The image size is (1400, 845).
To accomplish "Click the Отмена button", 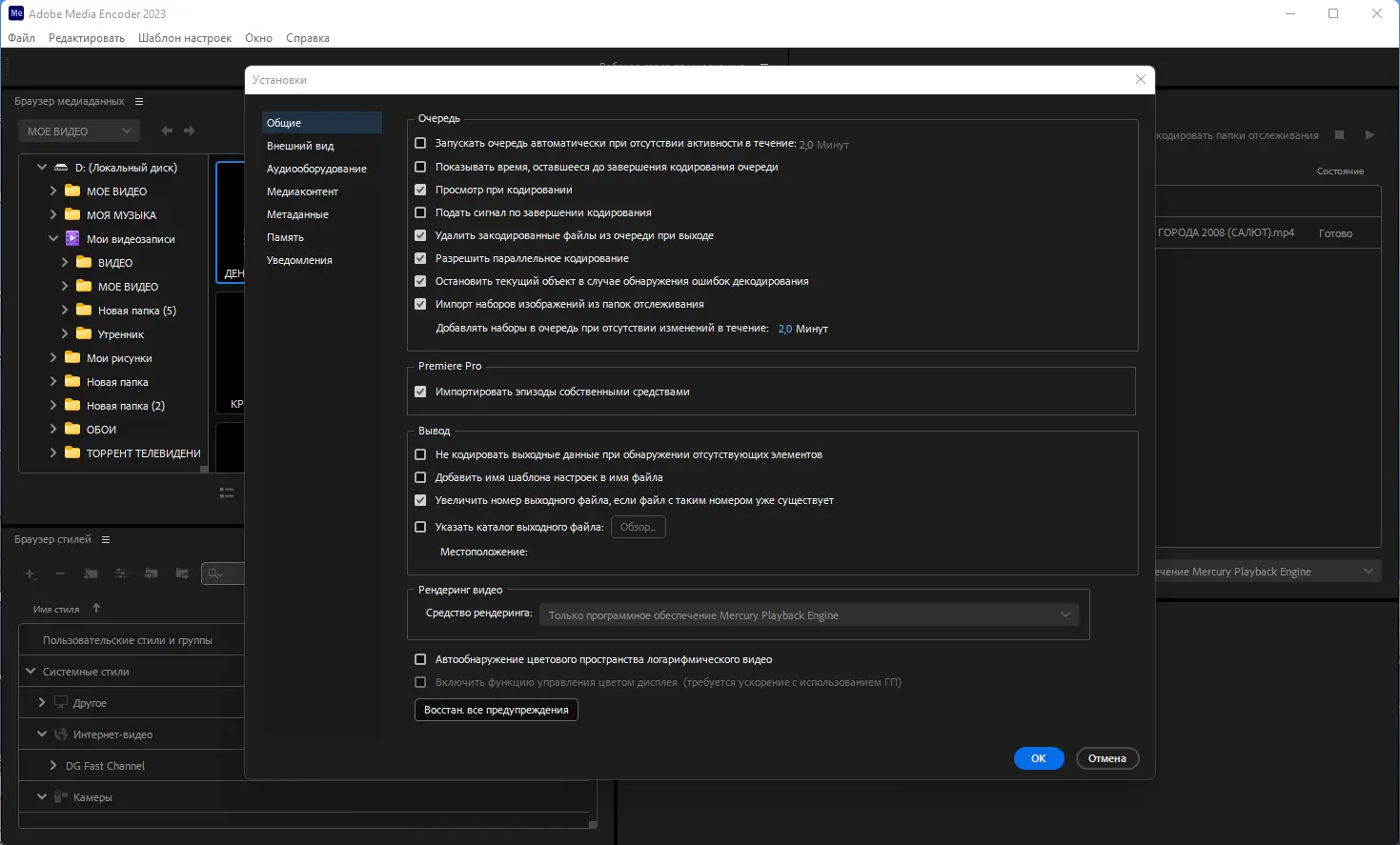I will coord(1107,758).
